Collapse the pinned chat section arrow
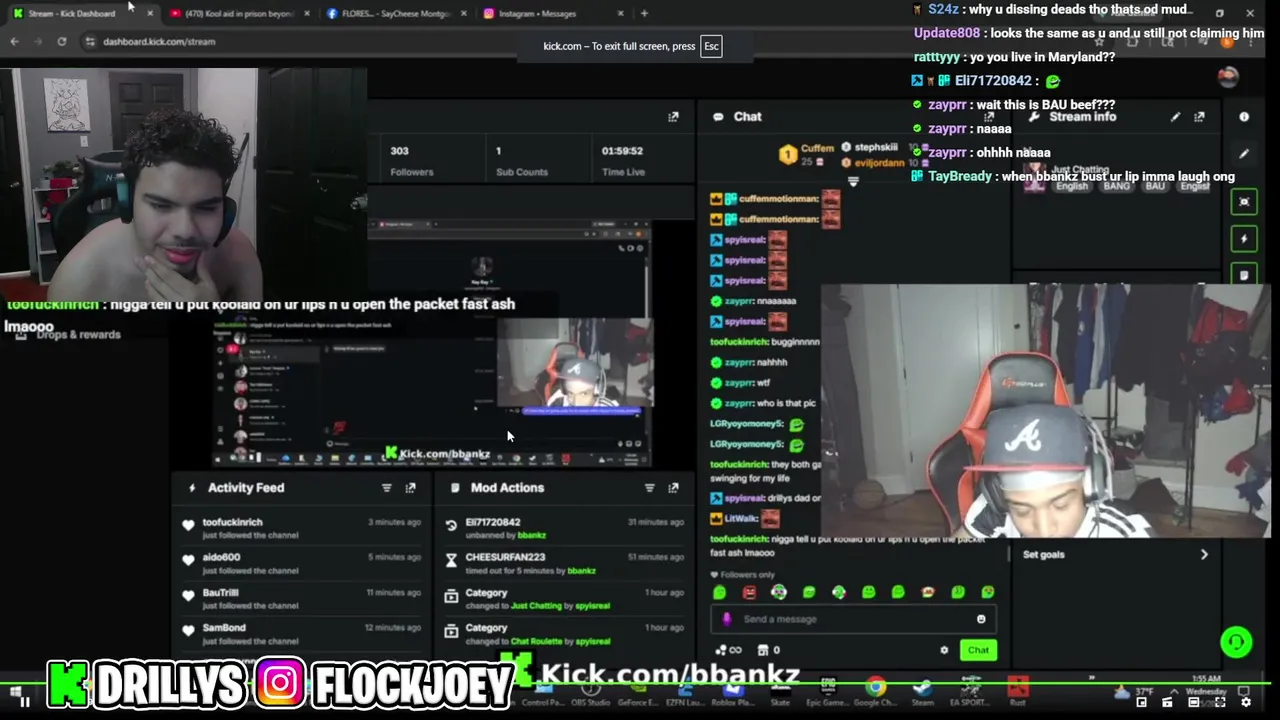1280x720 pixels. tap(853, 182)
